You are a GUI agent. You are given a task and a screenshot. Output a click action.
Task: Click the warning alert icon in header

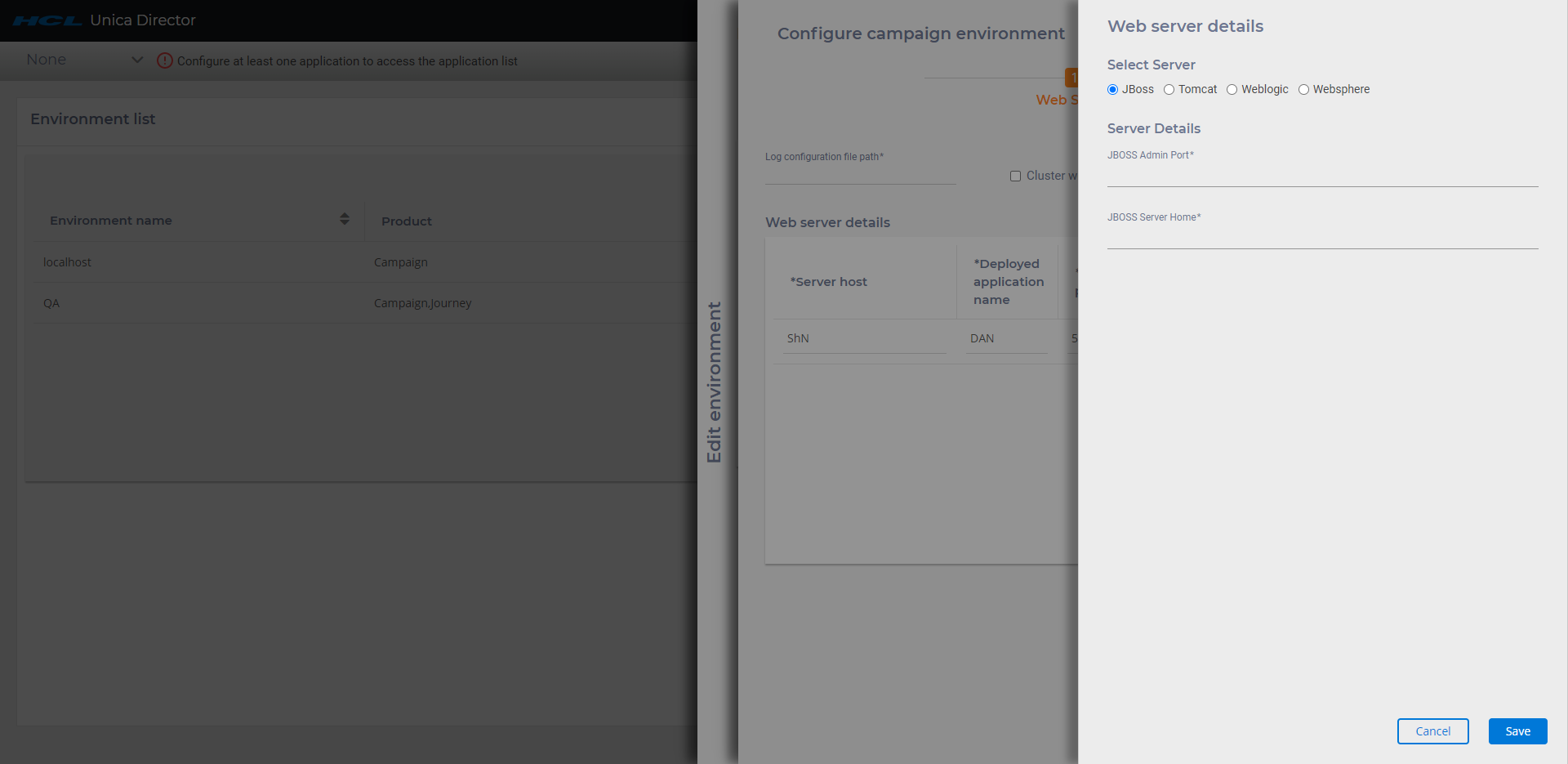point(165,60)
